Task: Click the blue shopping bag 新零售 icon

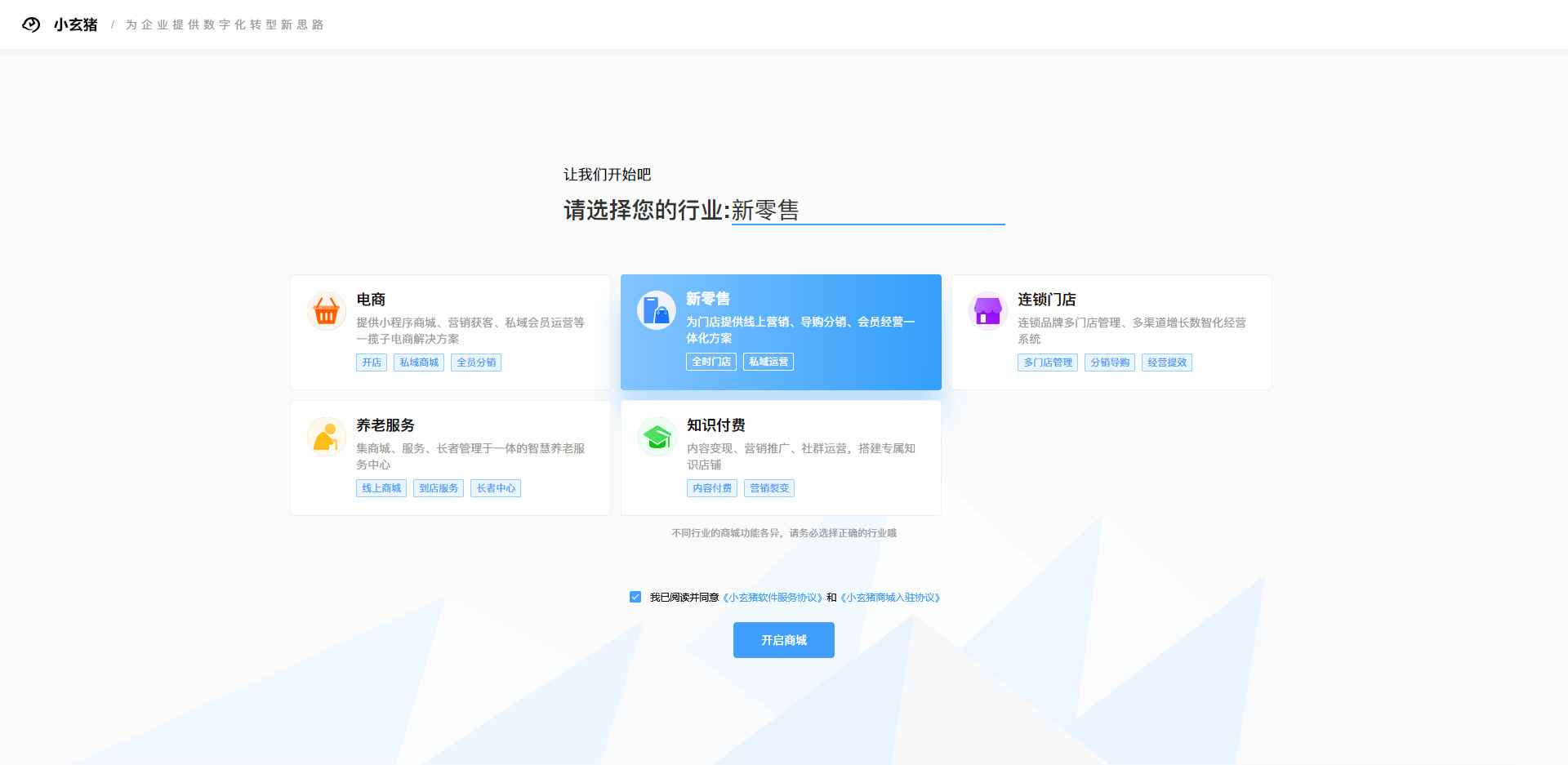Action: coord(657,310)
